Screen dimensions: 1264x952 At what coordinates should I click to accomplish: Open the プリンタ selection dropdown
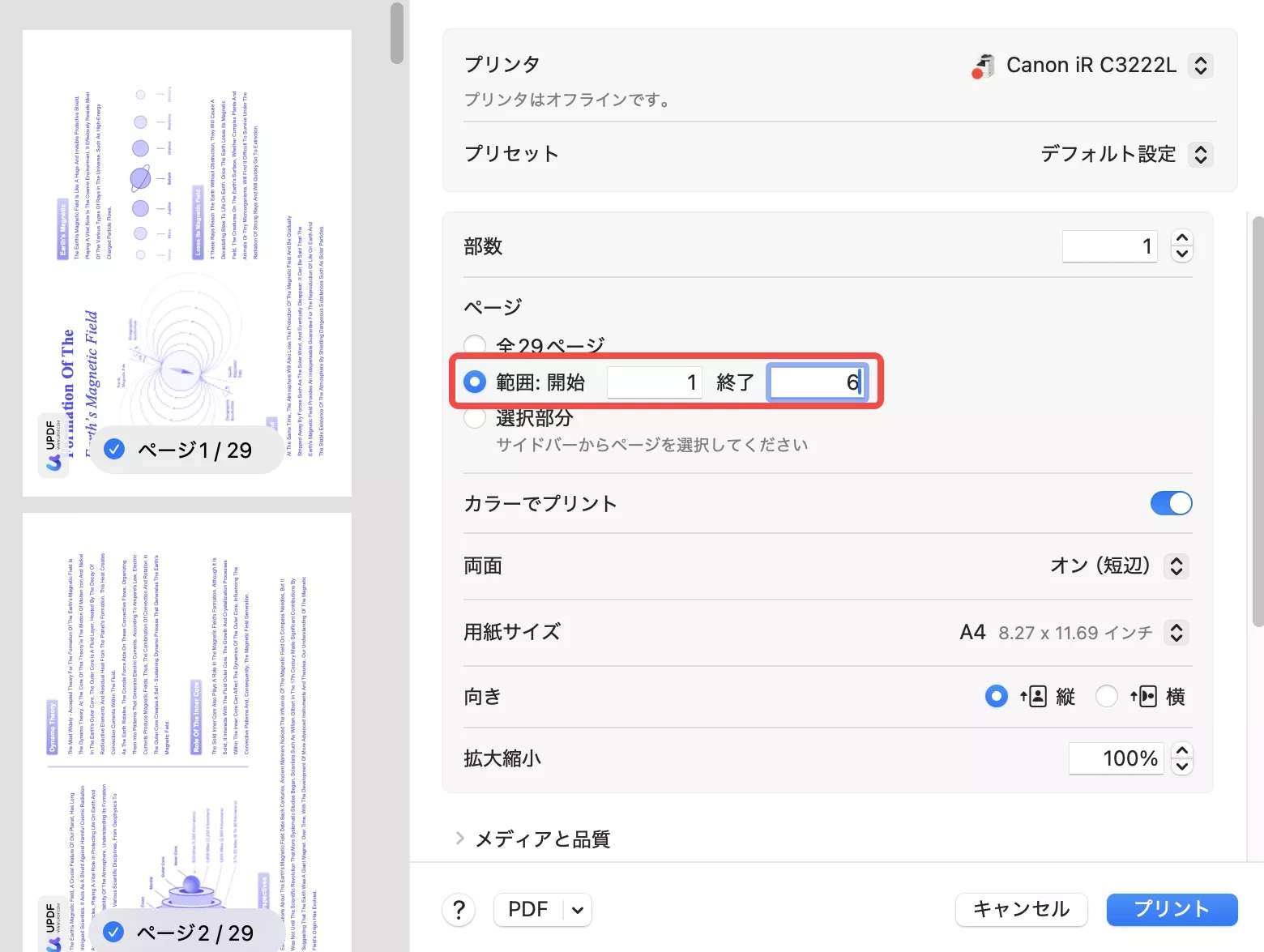(1201, 66)
